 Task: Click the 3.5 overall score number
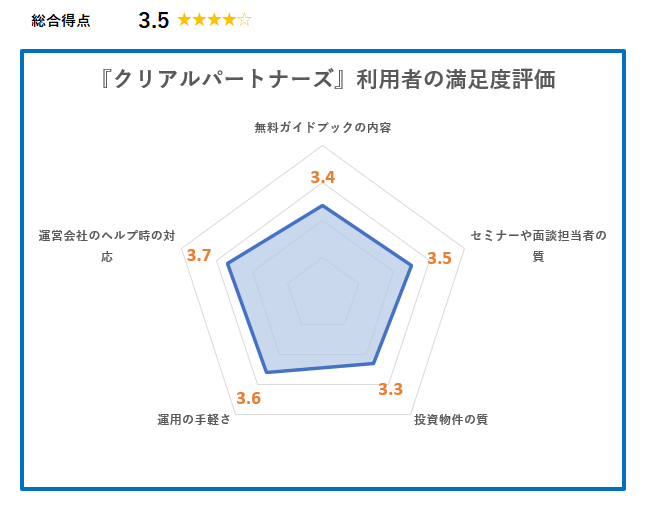pyautogui.click(x=154, y=20)
